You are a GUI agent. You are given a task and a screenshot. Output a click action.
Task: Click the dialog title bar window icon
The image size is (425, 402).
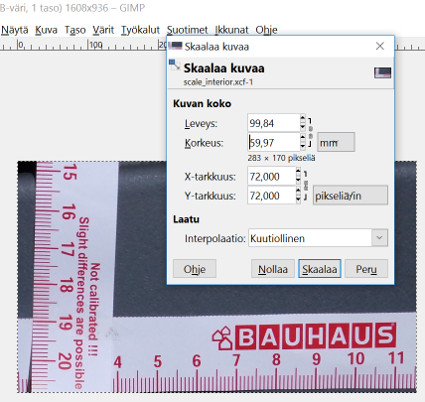pyautogui.click(x=175, y=46)
